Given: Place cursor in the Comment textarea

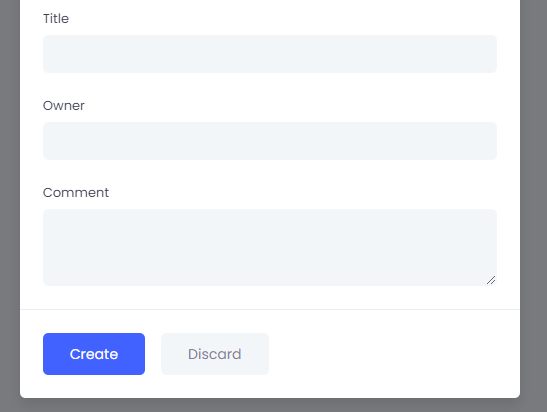Looking at the screenshot, I should pyautogui.click(x=270, y=247).
